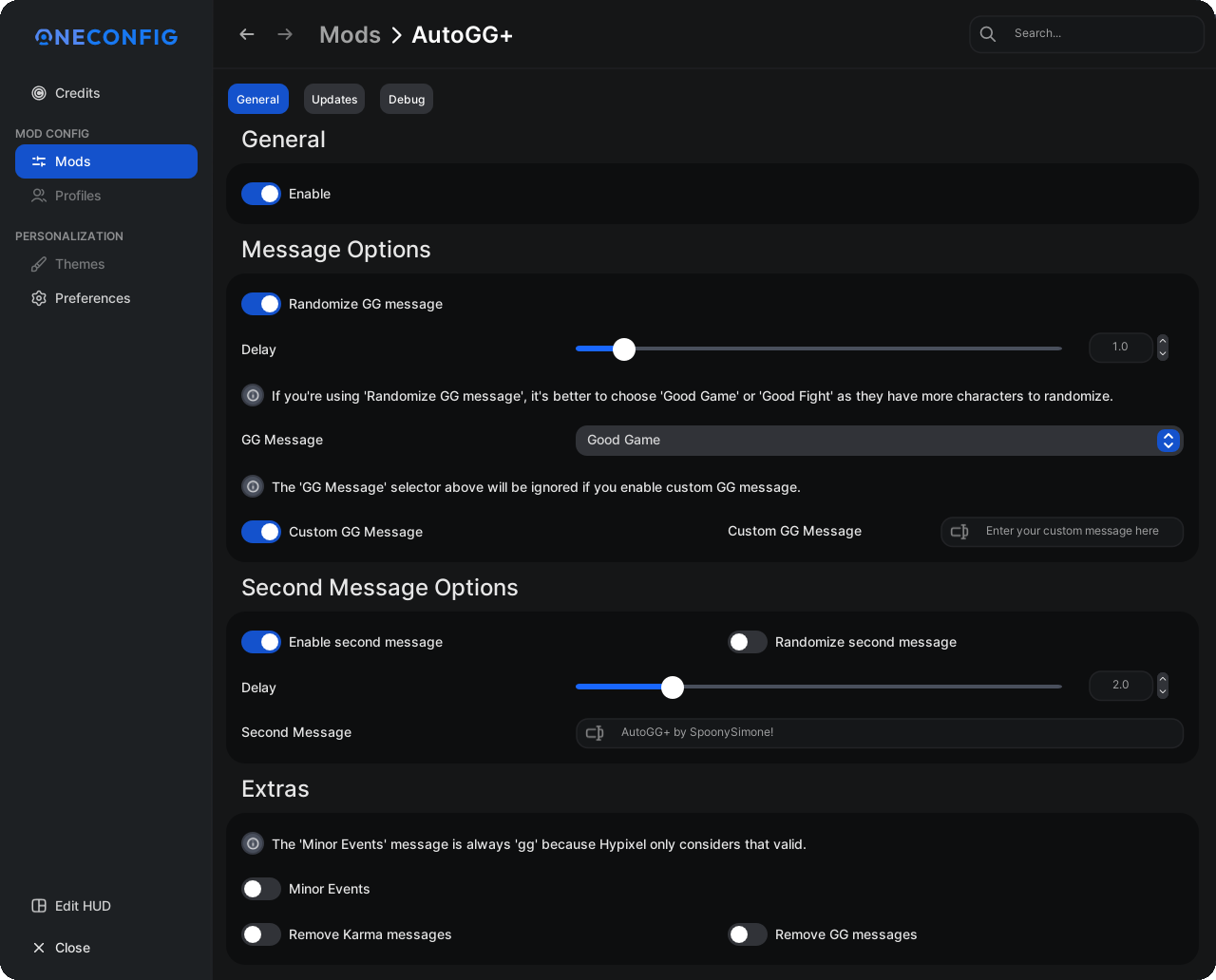The width and height of the screenshot is (1216, 980).
Task: Switch to the General tab
Action: (258, 99)
